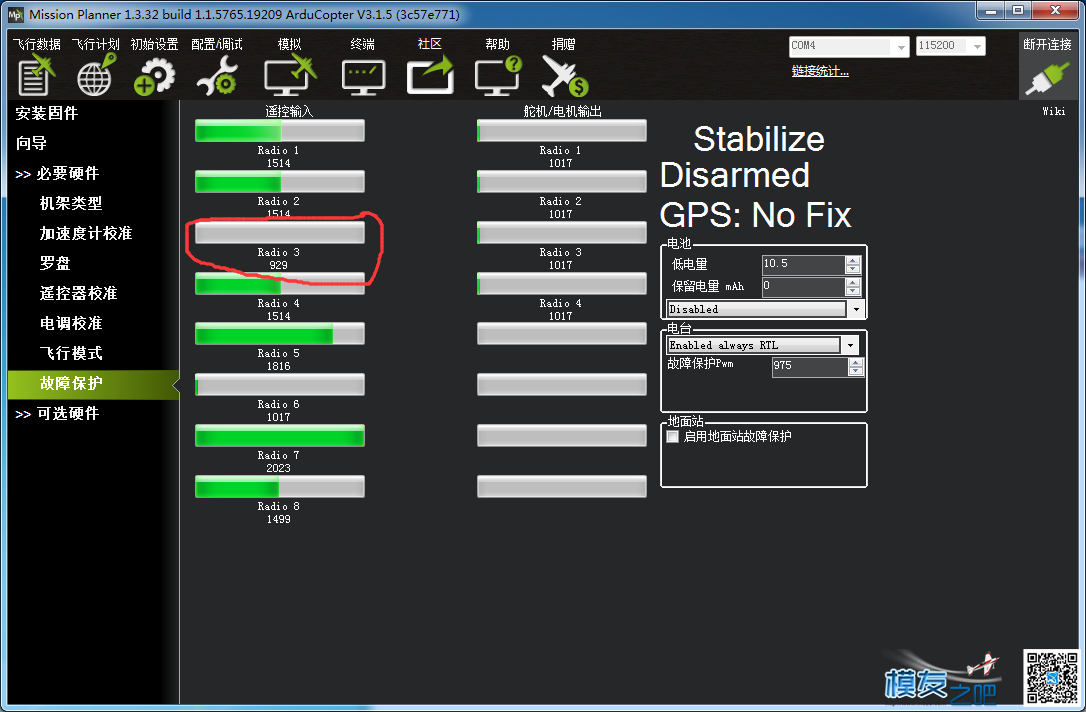Expand the 可选硬件 section

point(57,413)
